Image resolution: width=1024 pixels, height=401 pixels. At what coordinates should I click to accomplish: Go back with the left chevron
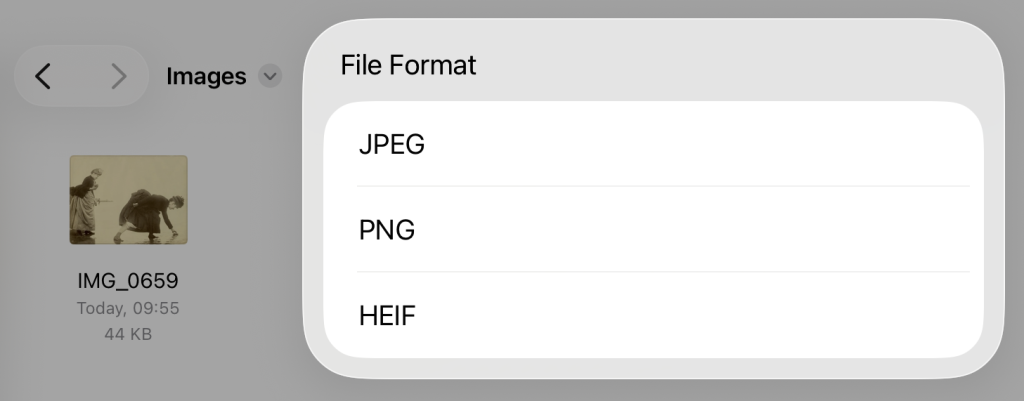point(43,76)
